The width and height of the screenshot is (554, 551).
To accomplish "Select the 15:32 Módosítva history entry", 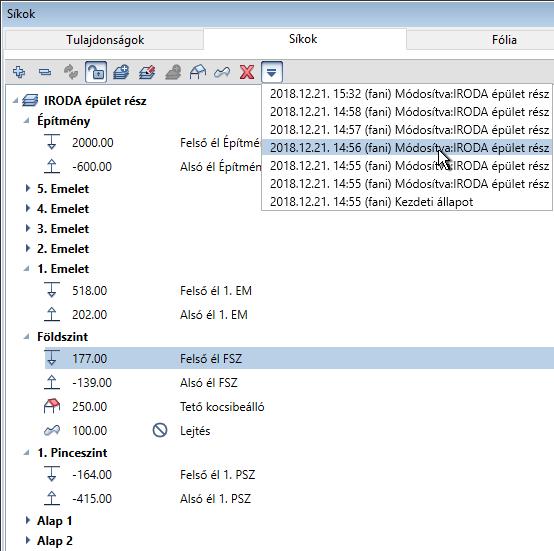I will [x=408, y=94].
